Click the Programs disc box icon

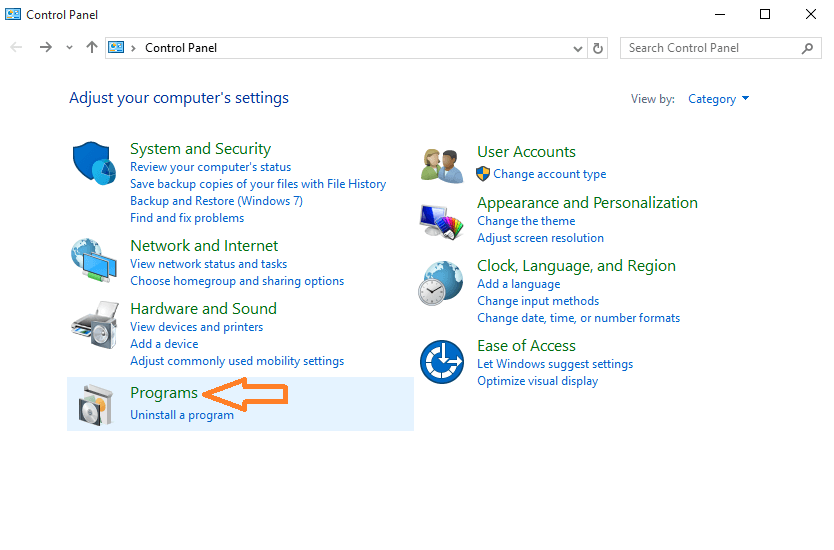[x=96, y=405]
